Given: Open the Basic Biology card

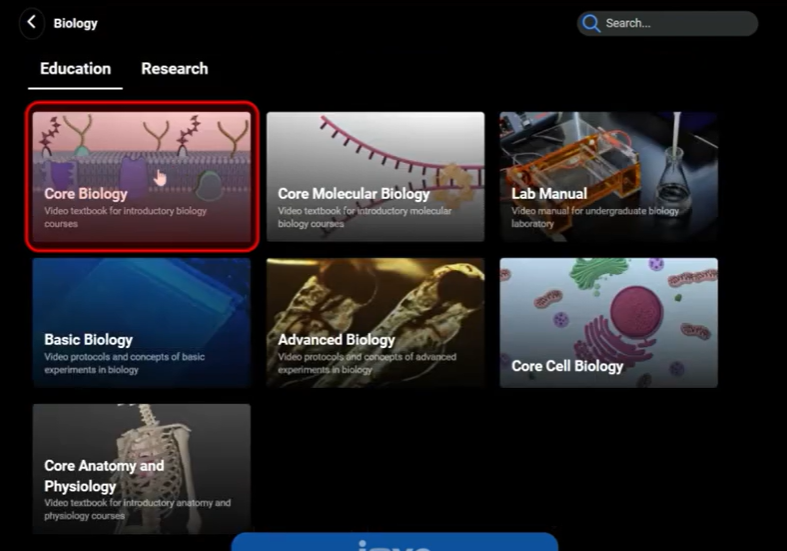Looking at the screenshot, I should [142, 323].
